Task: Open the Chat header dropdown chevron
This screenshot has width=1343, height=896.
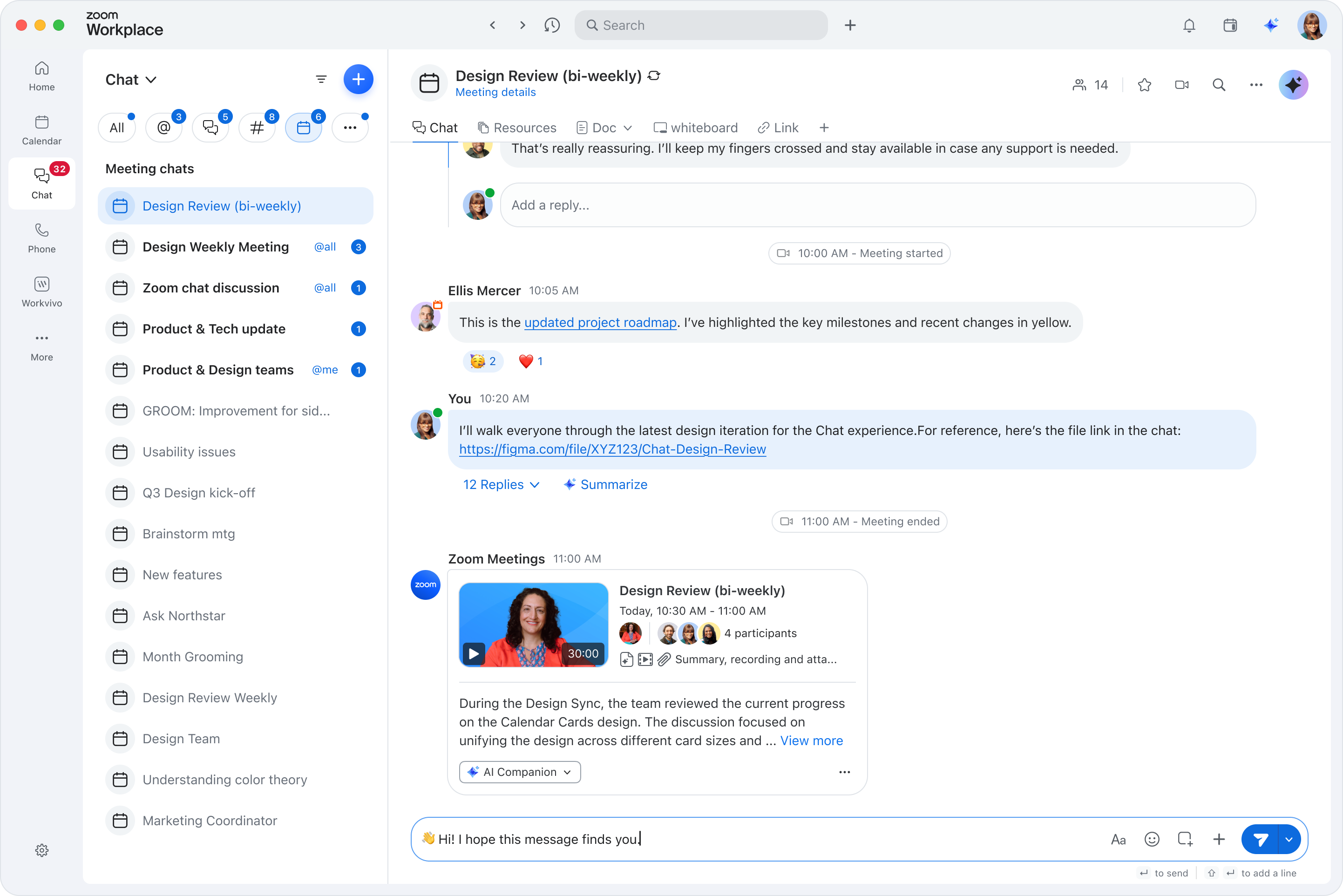Action: click(151, 80)
